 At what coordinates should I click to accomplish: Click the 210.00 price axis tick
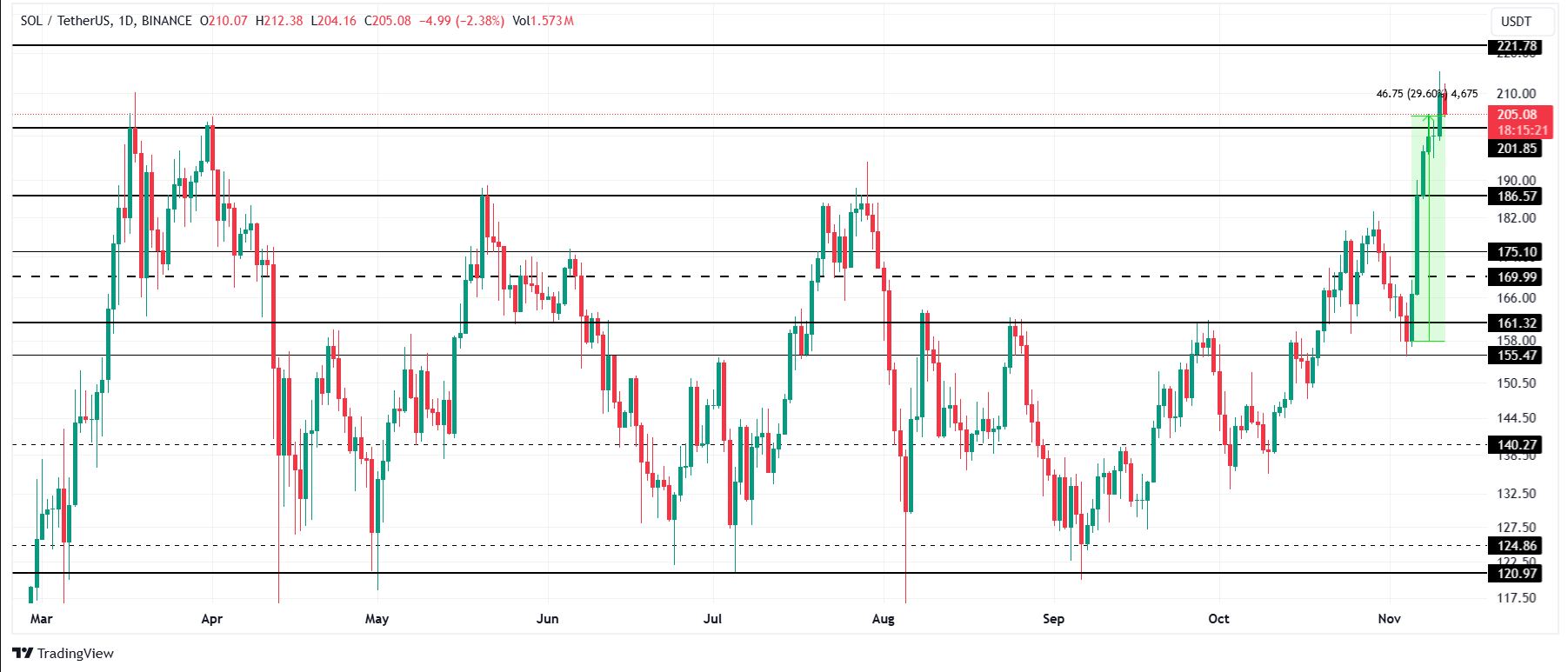pyautogui.click(x=1516, y=94)
